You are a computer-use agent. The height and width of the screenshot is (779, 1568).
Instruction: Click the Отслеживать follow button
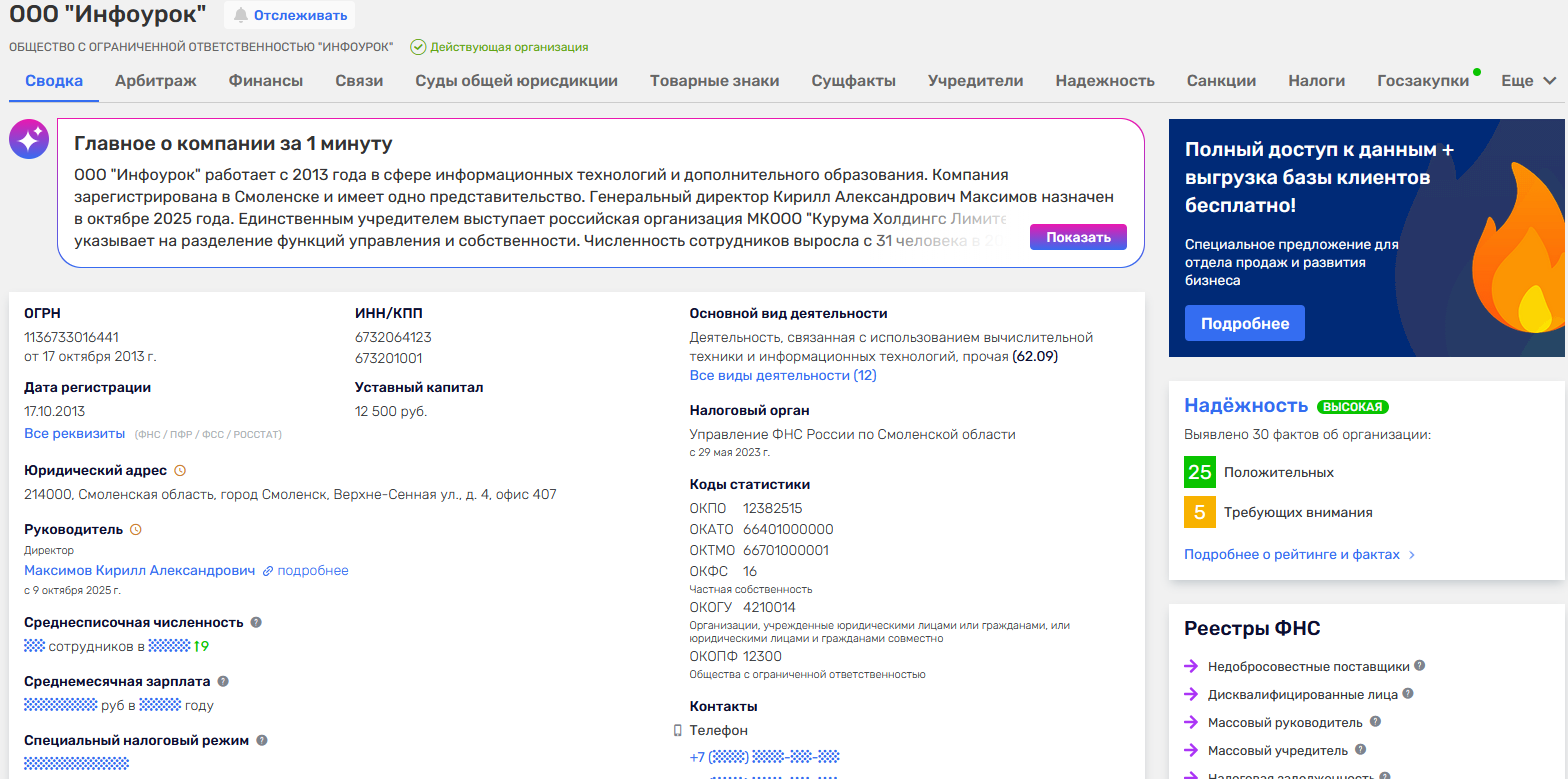(x=290, y=15)
